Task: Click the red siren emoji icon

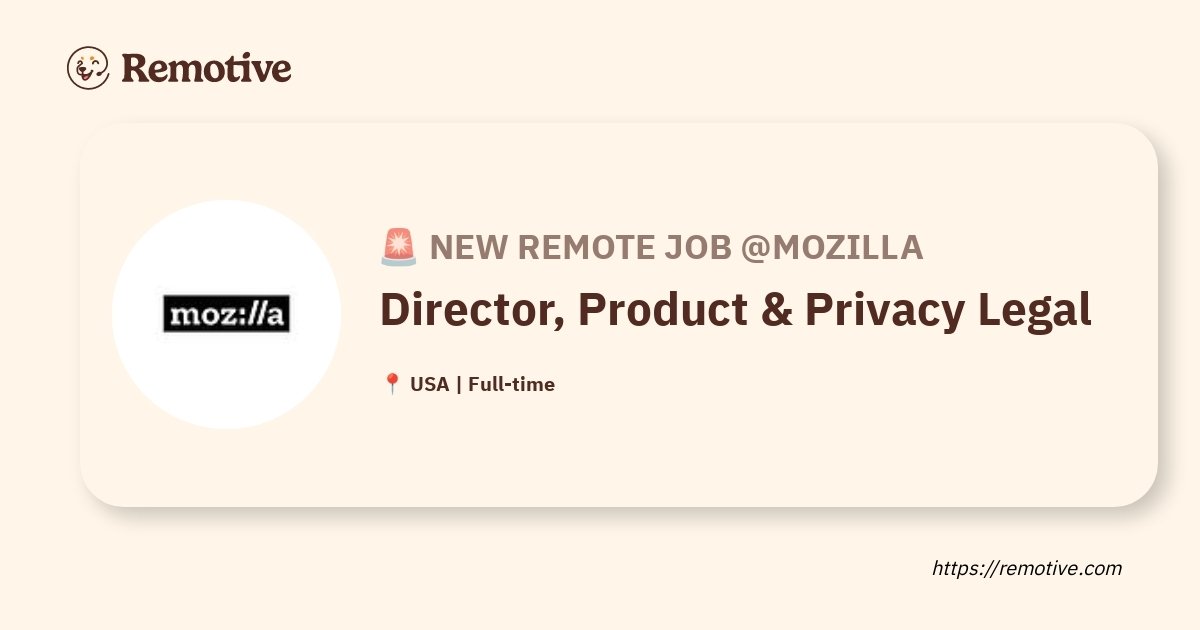Action: [399, 247]
